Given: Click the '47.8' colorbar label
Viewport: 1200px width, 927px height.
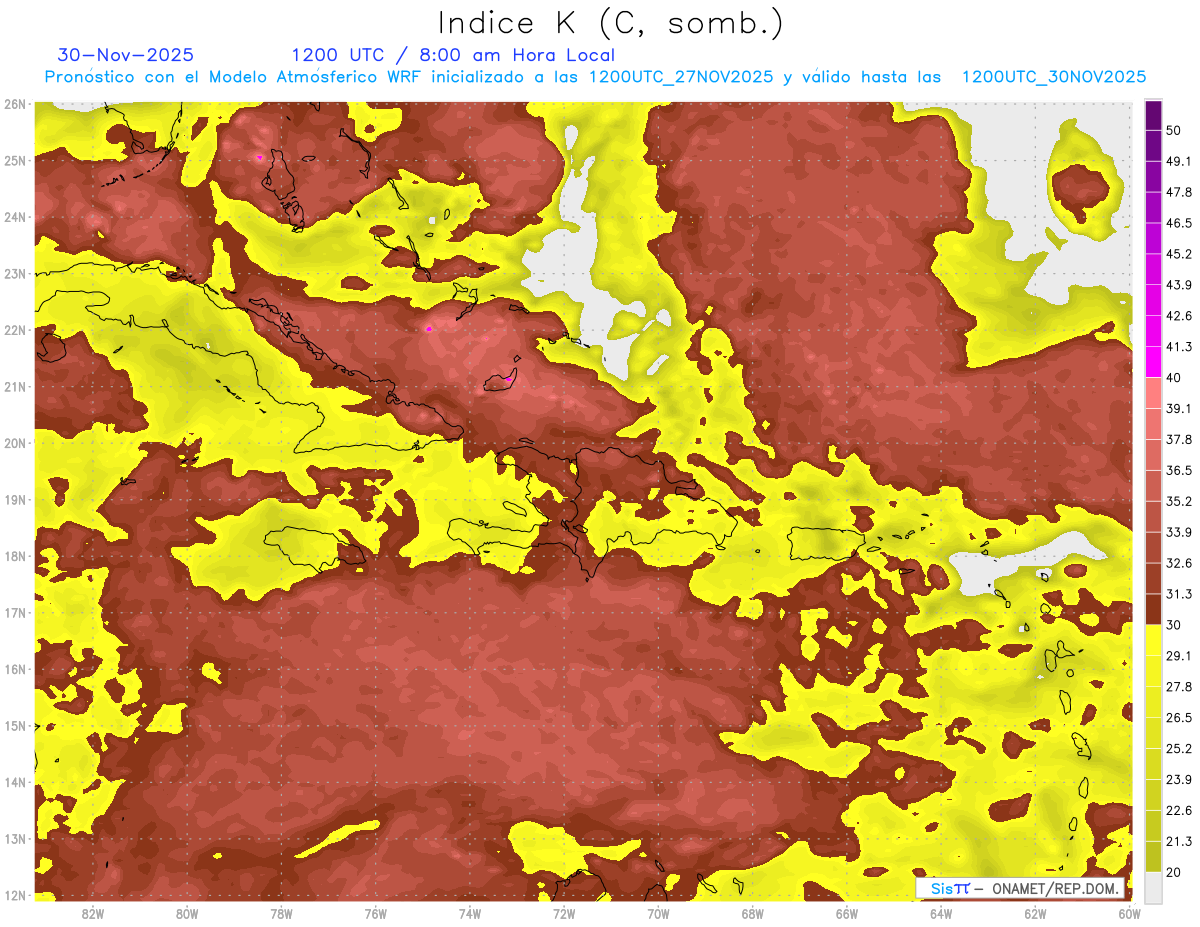Looking at the screenshot, I should pyautogui.click(x=1177, y=192).
